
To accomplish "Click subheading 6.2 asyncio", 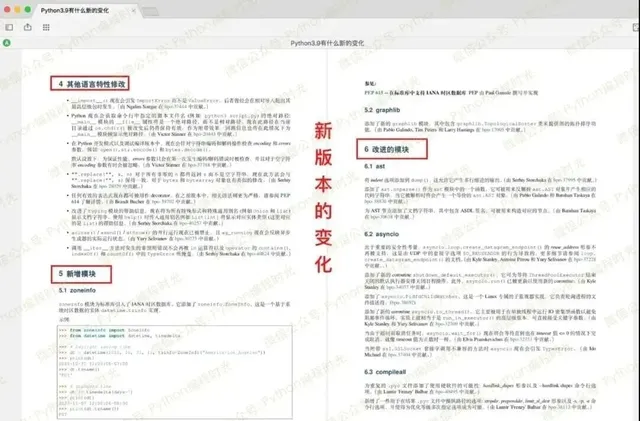I will (x=382, y=234).
